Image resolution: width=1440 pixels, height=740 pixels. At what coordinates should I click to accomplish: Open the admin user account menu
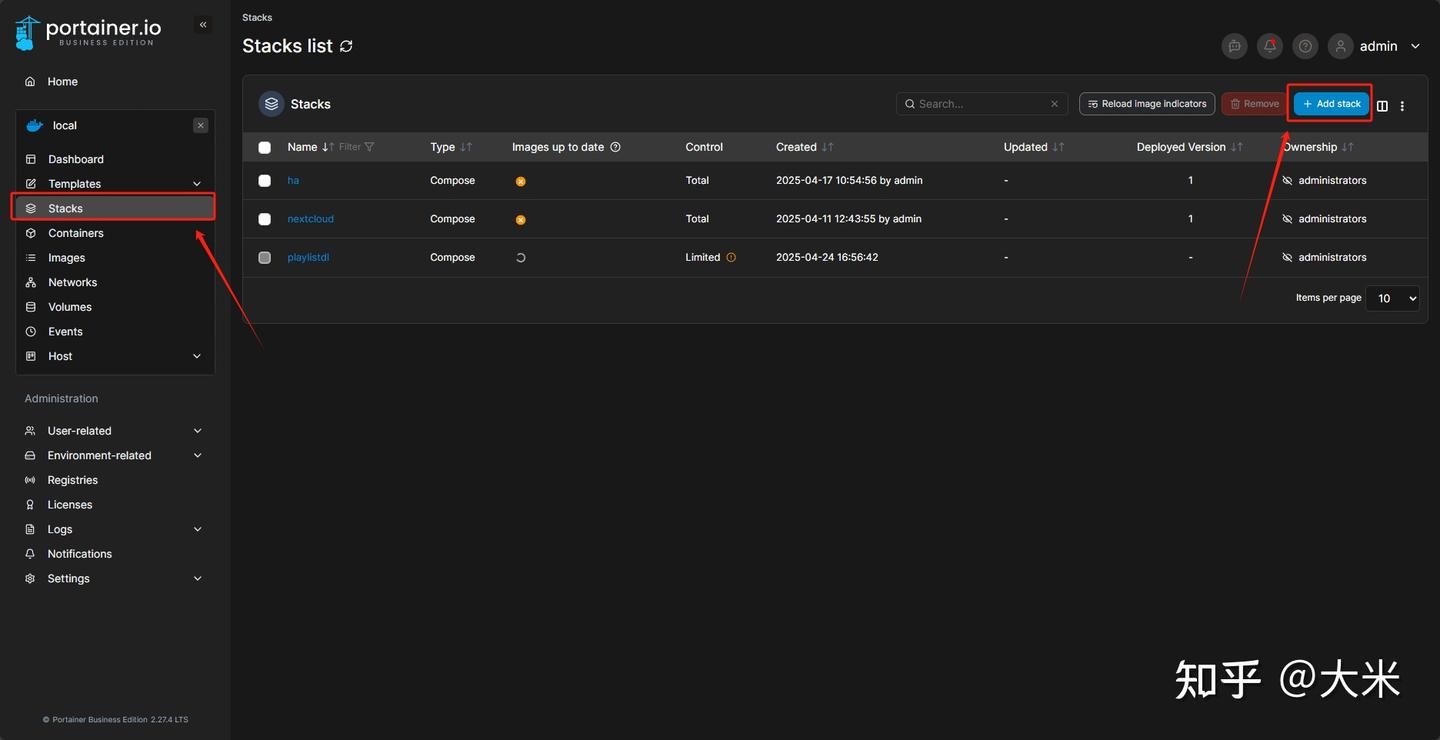[1375, 46]
